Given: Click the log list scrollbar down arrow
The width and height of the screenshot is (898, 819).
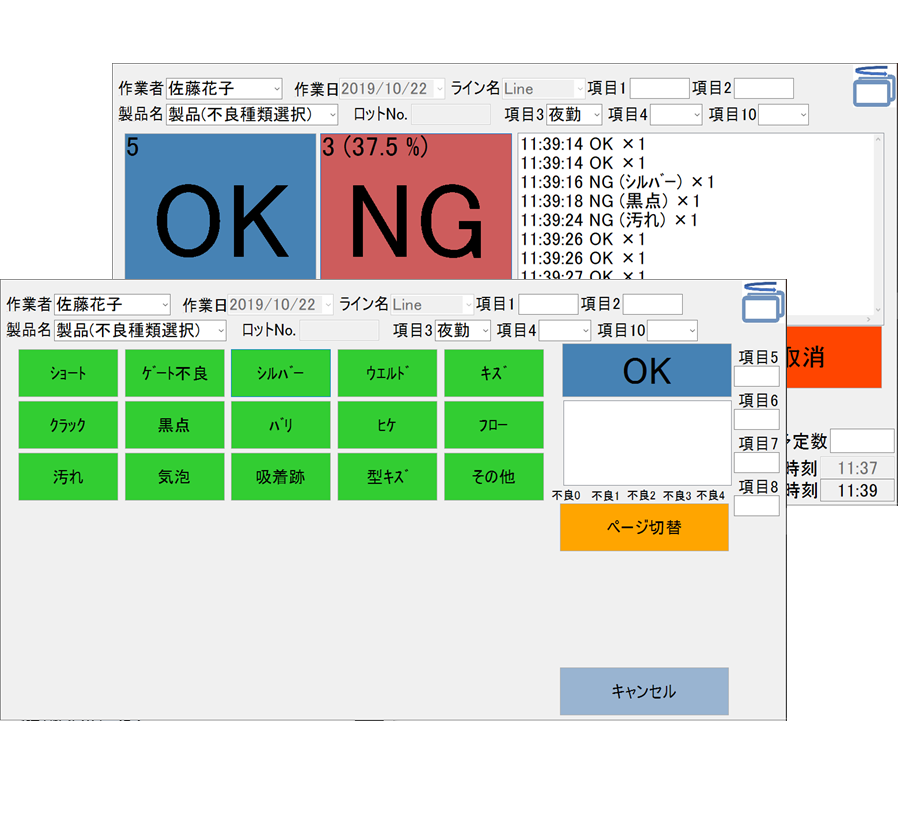Looking at the screenshot, I should point(877,309).
